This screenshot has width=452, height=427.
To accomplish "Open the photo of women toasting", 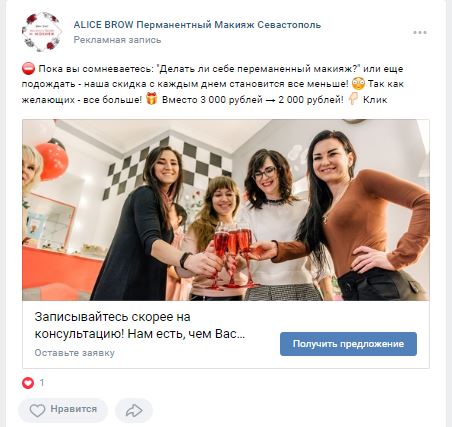I will click(x=226, y=210).
